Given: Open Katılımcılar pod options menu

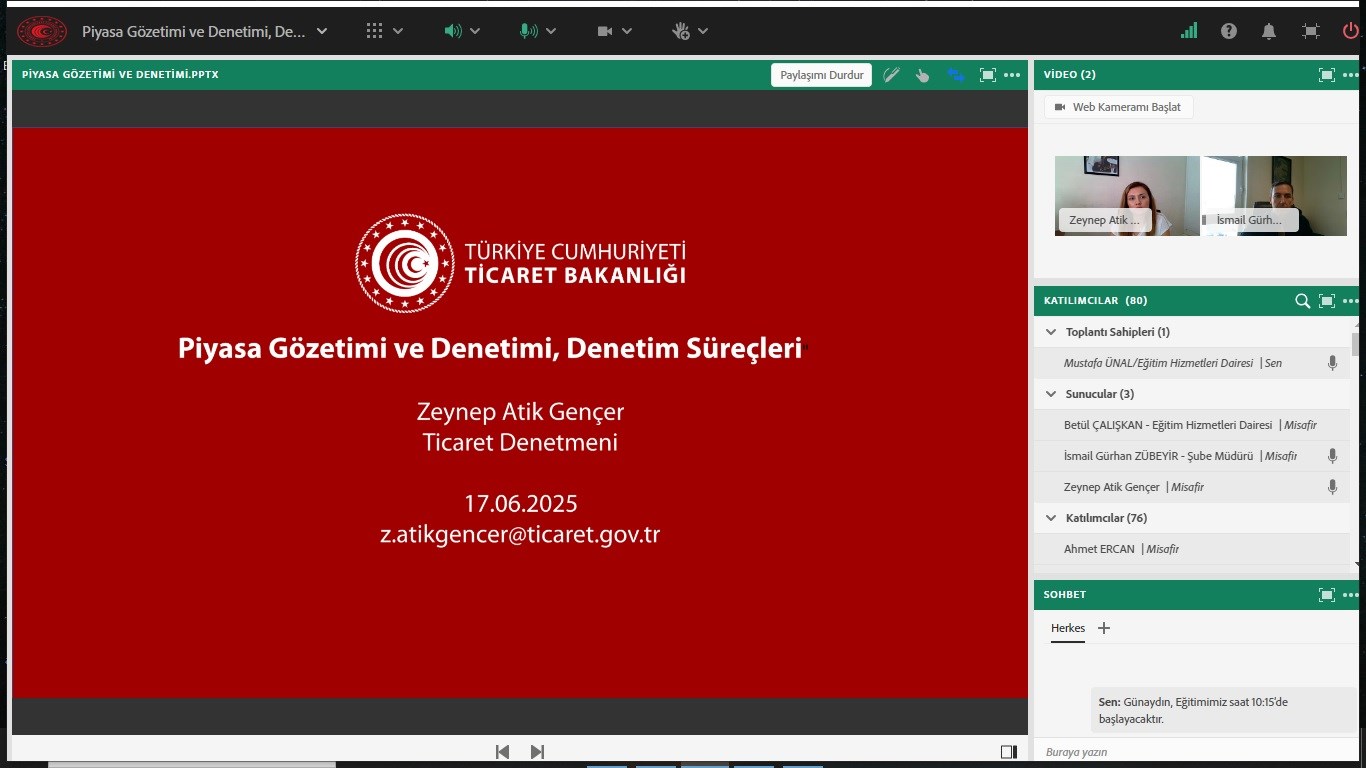Looking at the screenshot, I should point(1351,301).
